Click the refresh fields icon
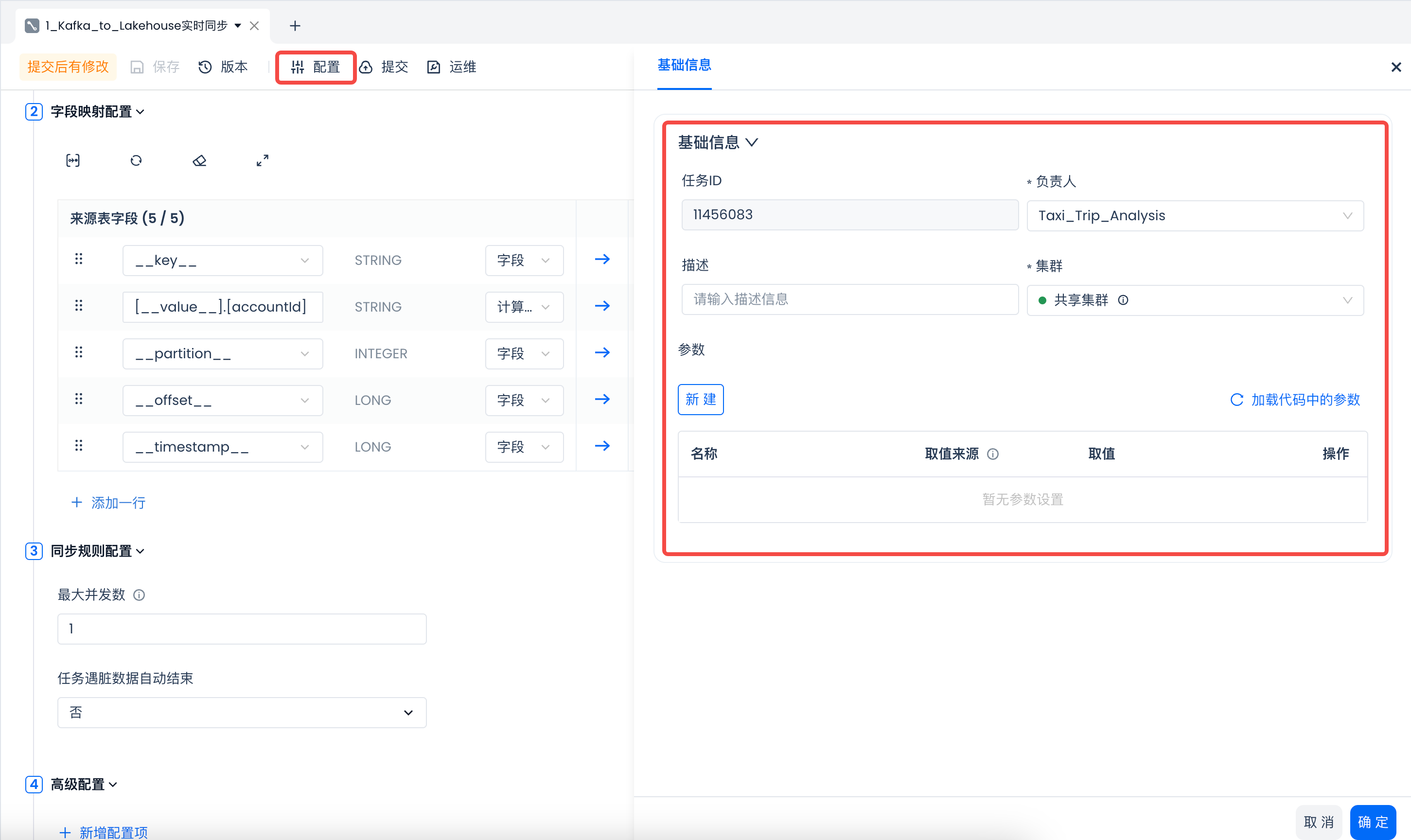The image size is (1411, 840). click(136, 161)
